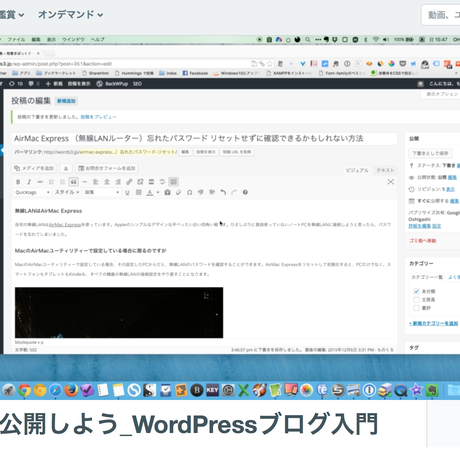Open BackWPup in the WordPress admin bar
This screenshot has height=460, width=460.
113,84
